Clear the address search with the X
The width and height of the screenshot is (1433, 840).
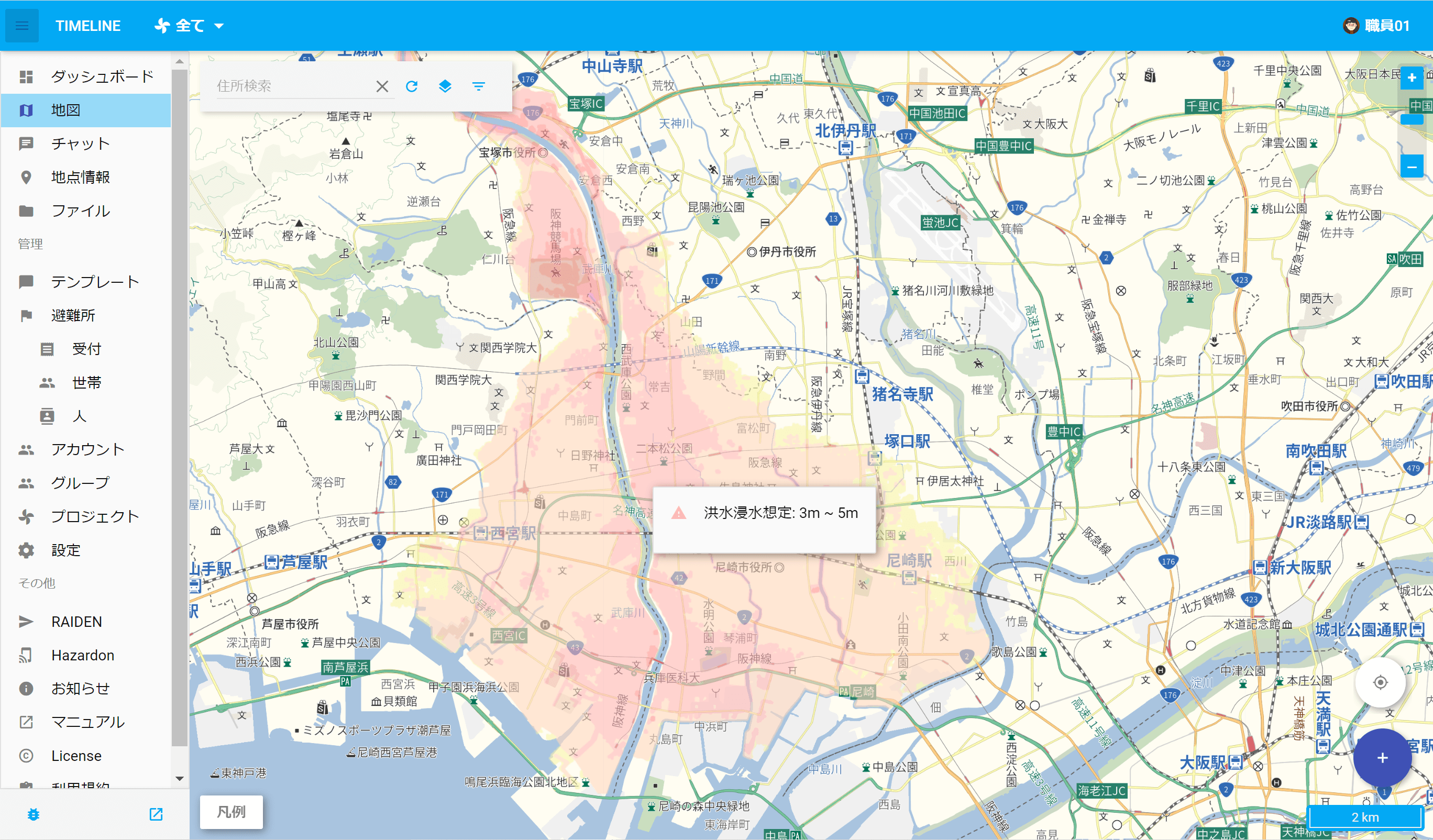tap(382, 86)
